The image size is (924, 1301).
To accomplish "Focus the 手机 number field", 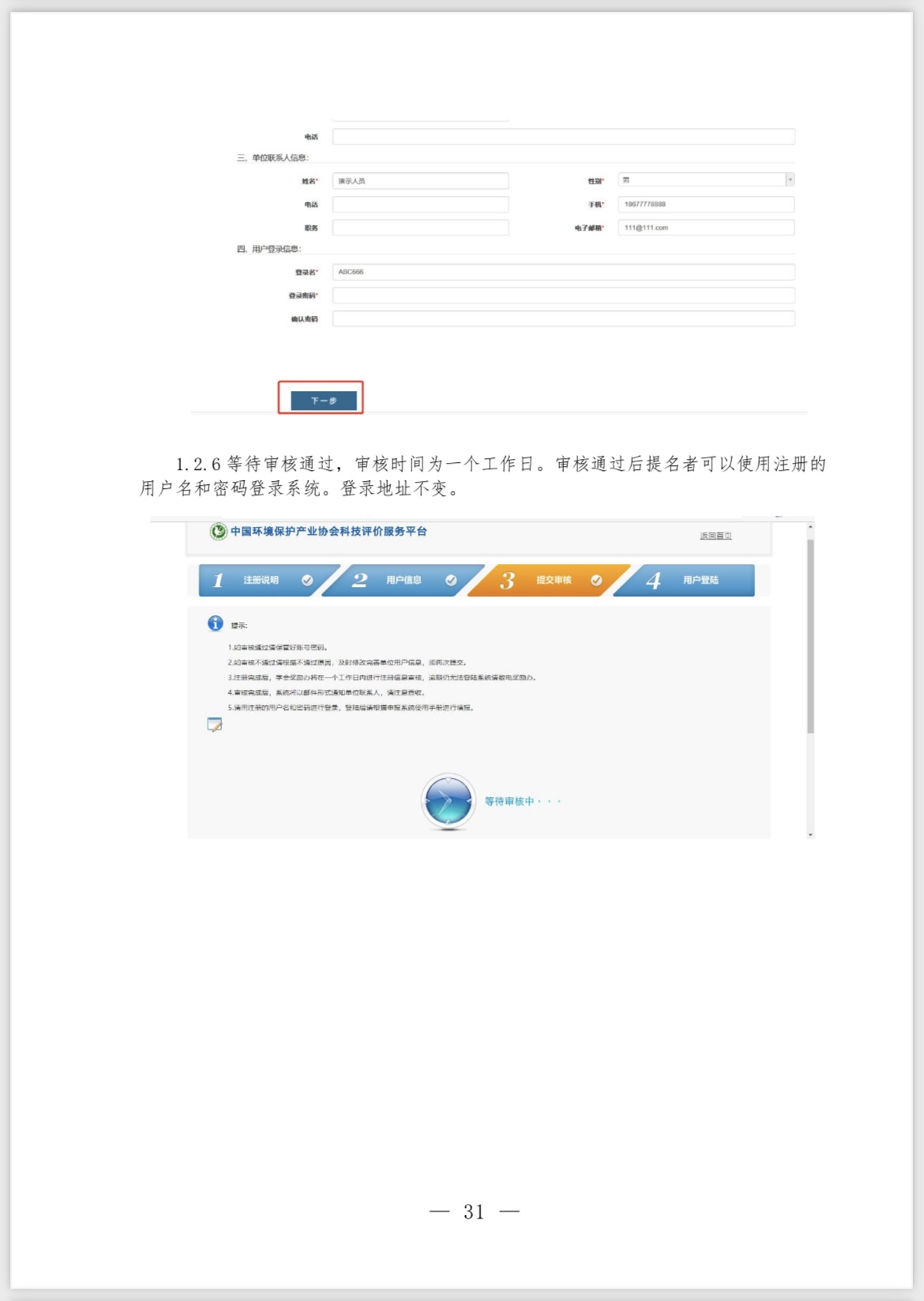I will (x=706, y=205).
